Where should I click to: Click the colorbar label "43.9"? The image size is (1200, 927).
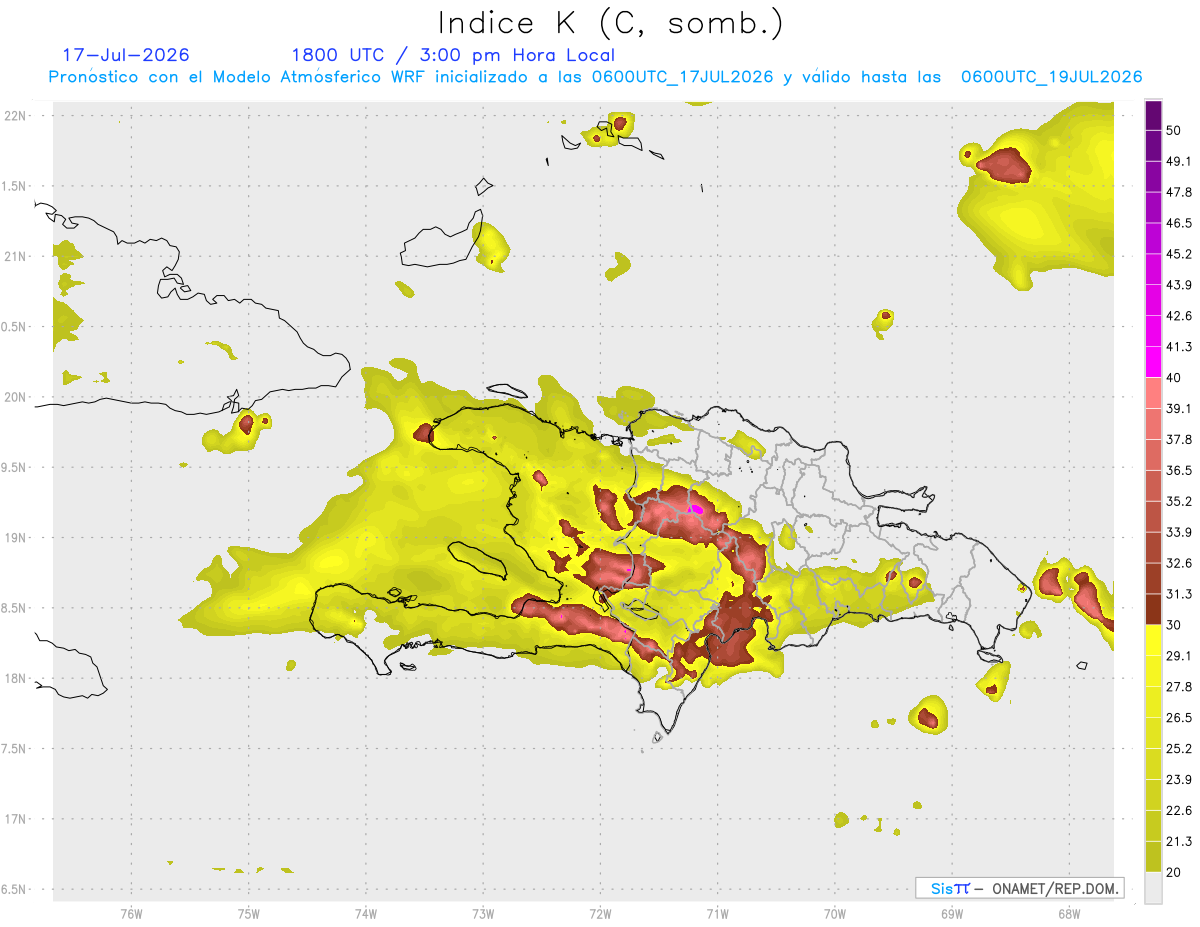(1179, 285)
